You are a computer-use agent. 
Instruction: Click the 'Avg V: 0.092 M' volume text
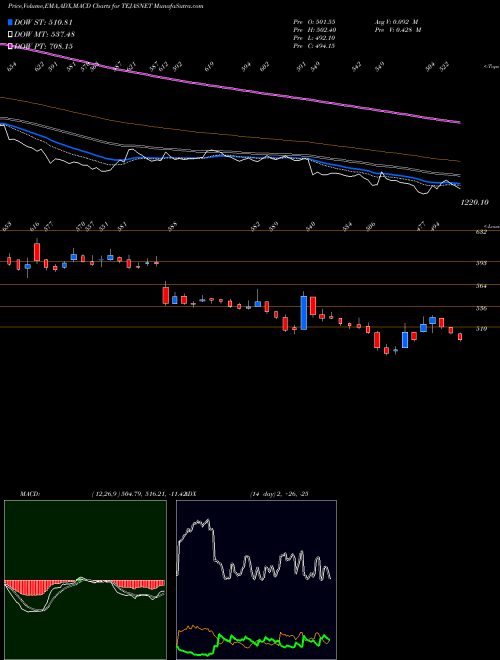[396, 21]
